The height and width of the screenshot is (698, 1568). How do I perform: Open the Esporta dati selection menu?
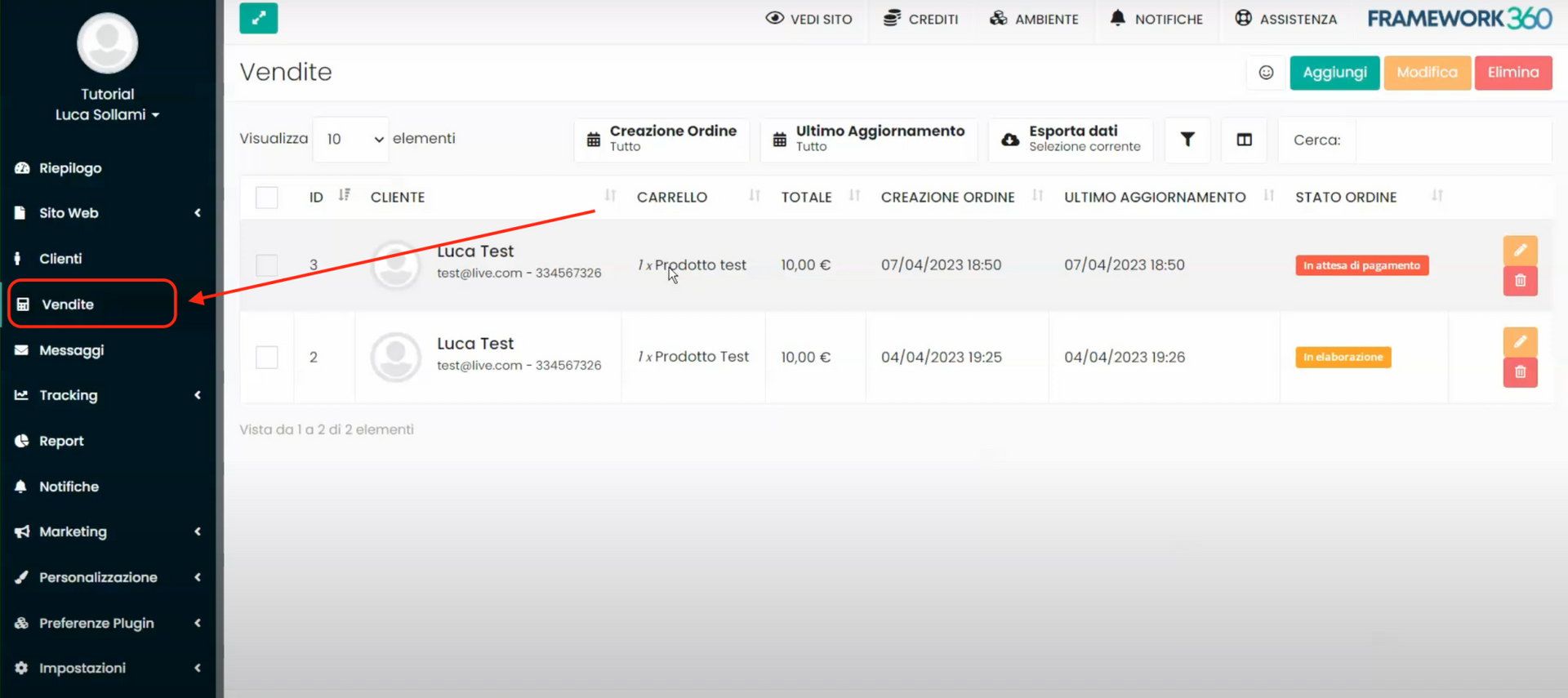click(1071, 140)
